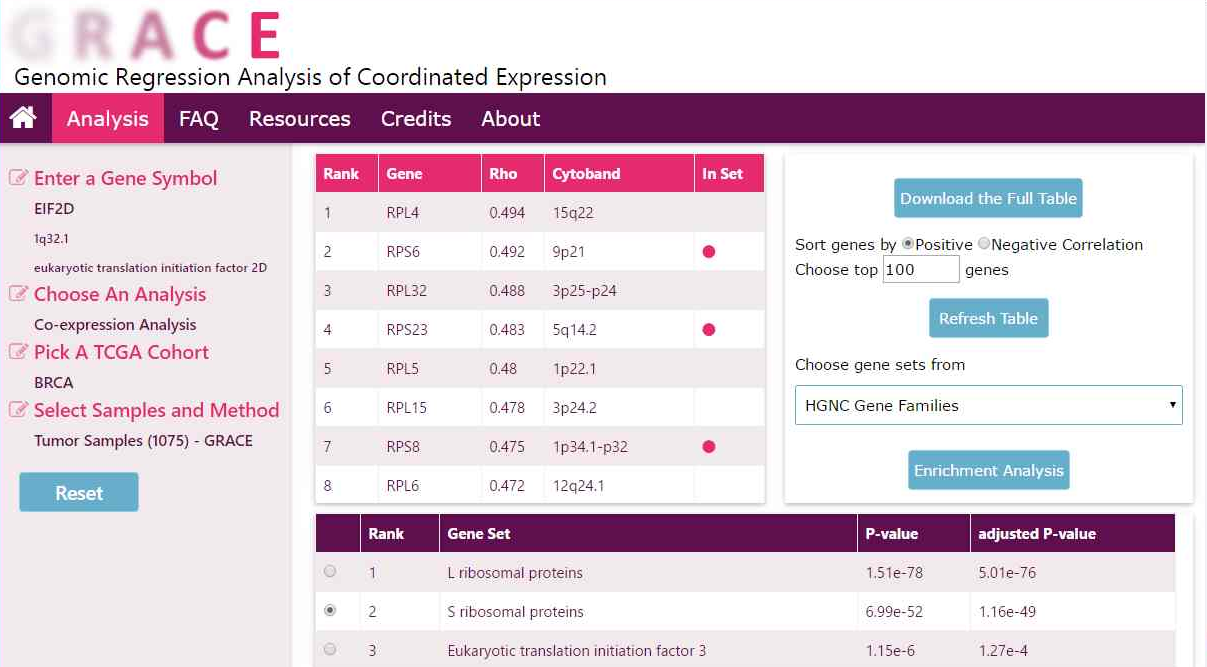Click edit icon beside Pick A TCGA Cohort
Image resolution: width=1207 pixels, height=667 pixels.
pyautogui.click(x=18, y=352)
